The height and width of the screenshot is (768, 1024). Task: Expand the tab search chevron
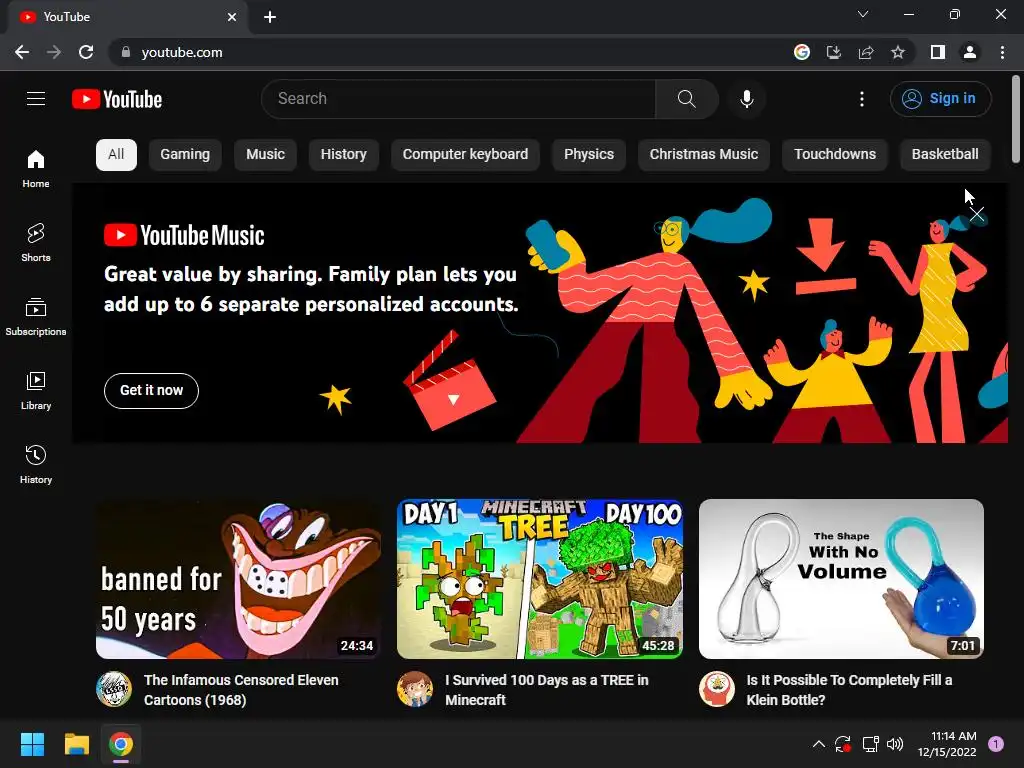[x=863, y=14]
